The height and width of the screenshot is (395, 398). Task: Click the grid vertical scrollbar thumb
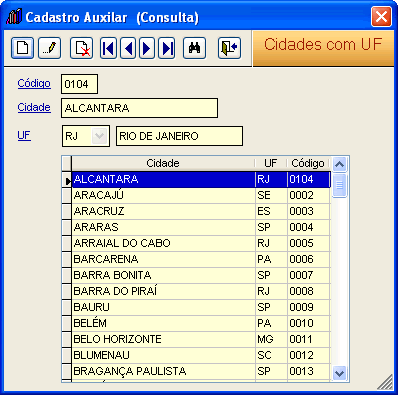(339, 185)
